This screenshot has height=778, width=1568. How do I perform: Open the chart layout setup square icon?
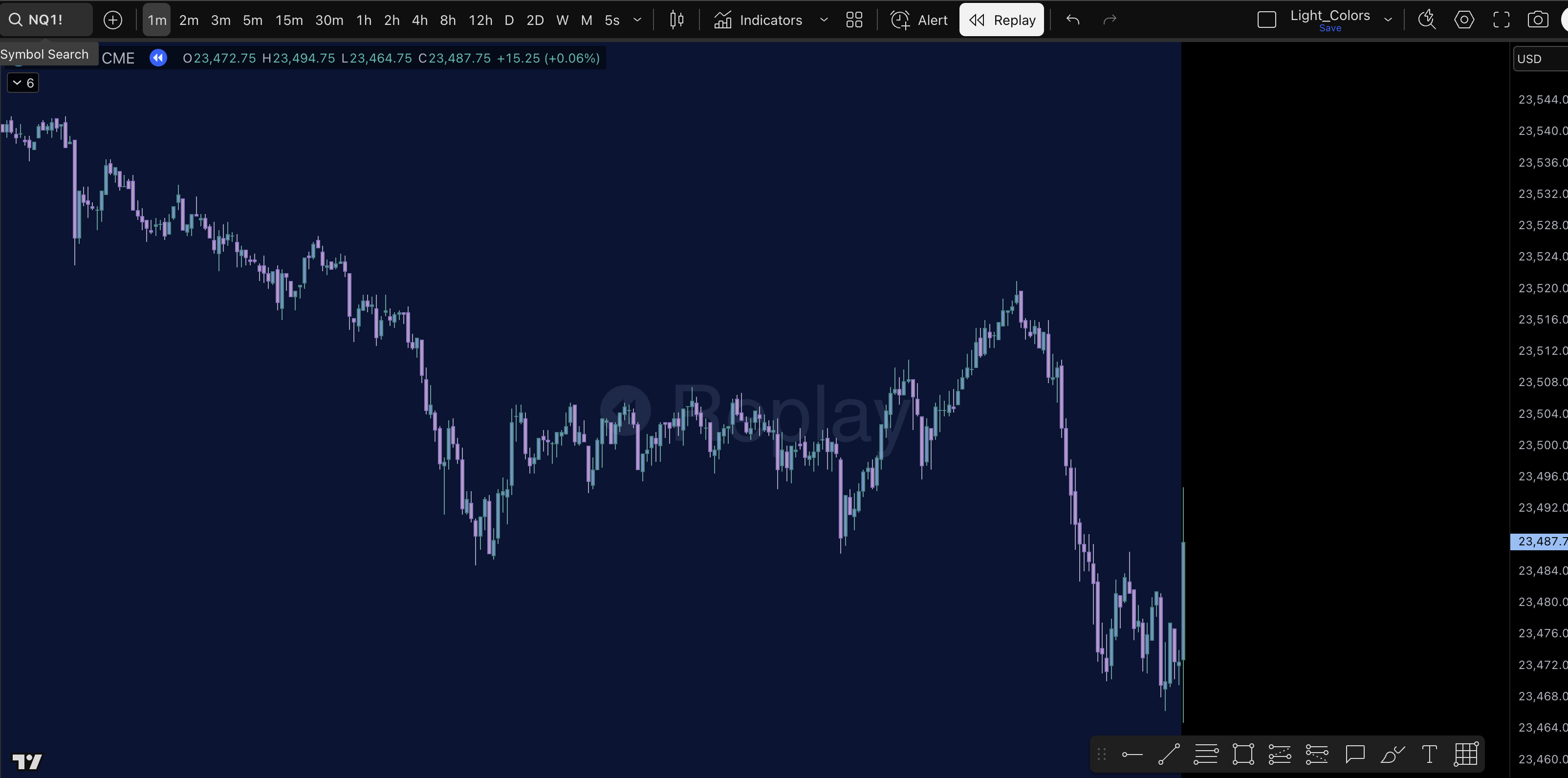[x=1267, y=20]
